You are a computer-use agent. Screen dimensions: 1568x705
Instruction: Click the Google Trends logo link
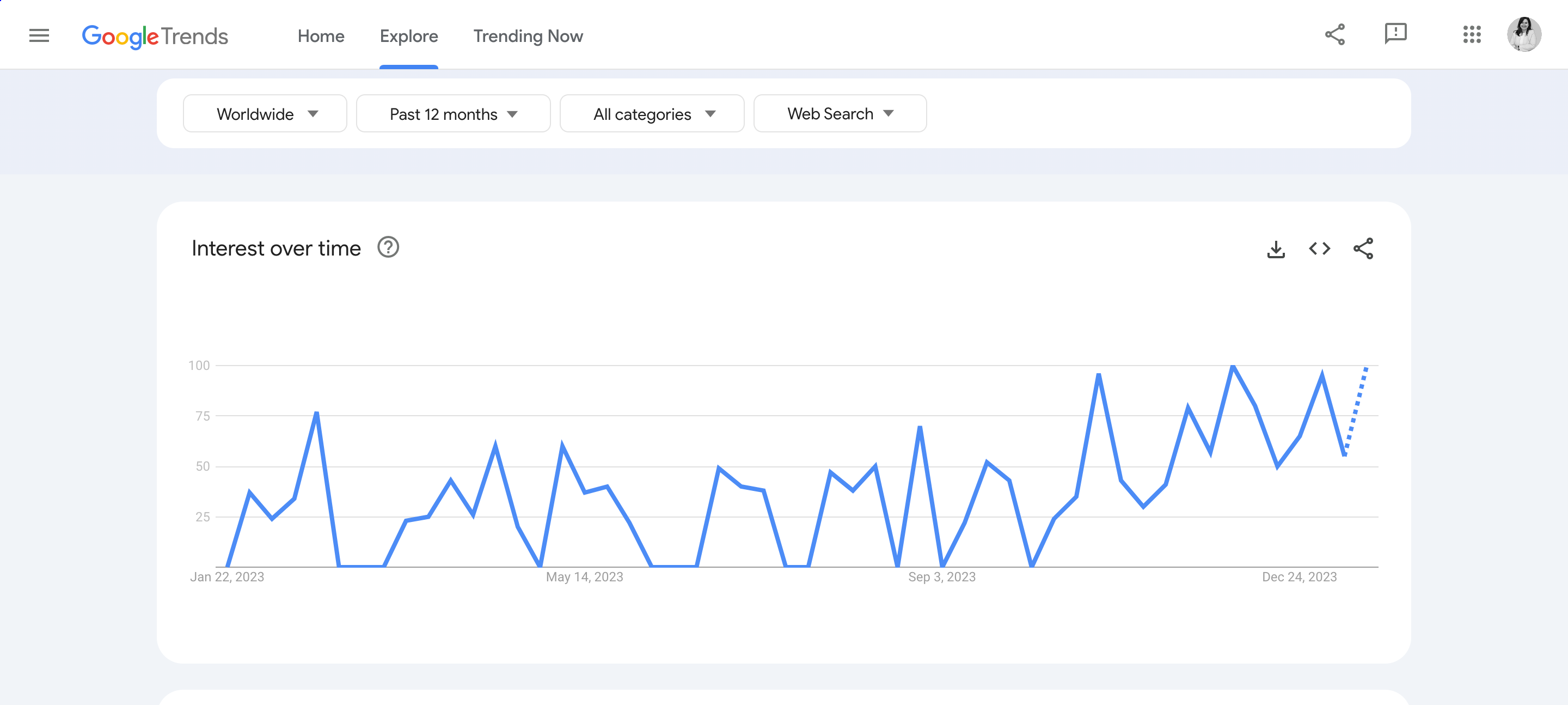pos(154,35)
